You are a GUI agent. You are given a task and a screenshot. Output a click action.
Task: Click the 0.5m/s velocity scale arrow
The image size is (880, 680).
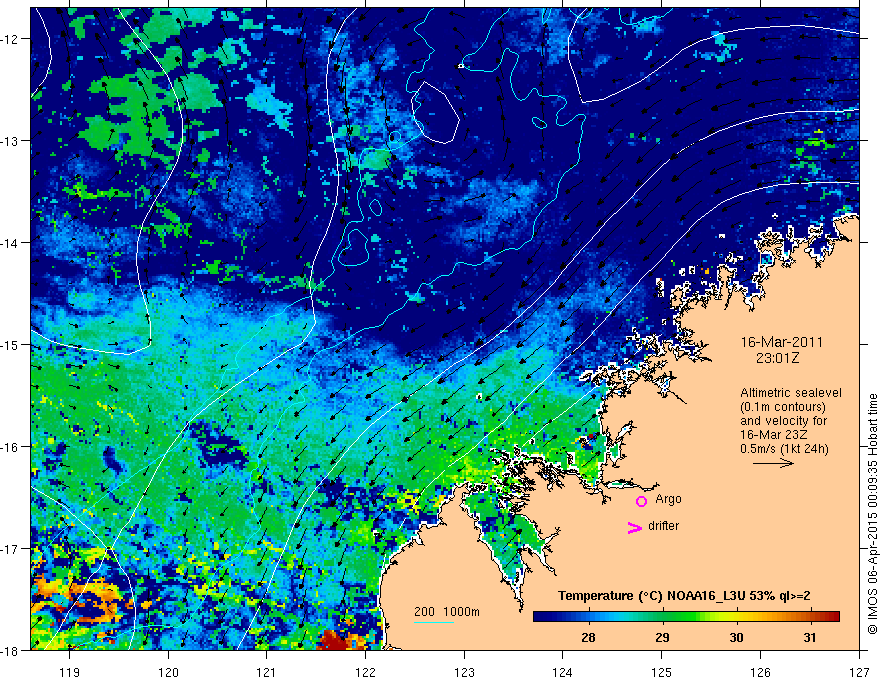pyautogui.click(x=773, y=463)
